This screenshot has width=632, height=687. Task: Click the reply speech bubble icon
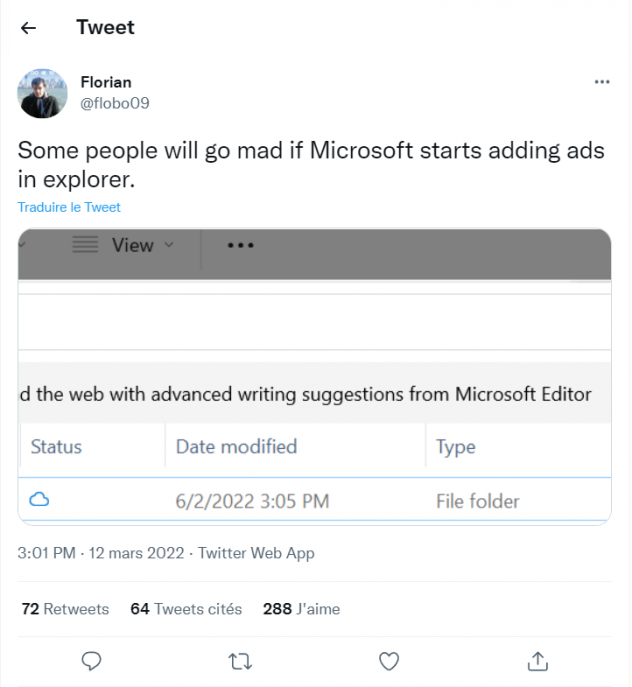click(x=92, y=660)
